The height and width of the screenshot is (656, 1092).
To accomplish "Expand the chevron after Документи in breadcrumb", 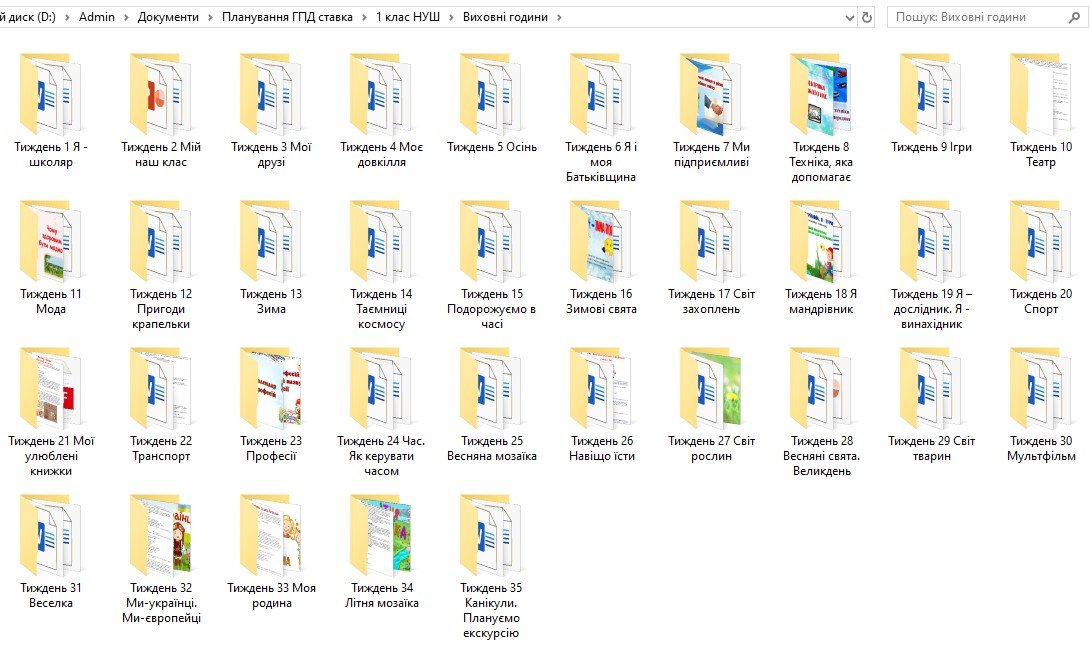I will click(x=211, y=17).
